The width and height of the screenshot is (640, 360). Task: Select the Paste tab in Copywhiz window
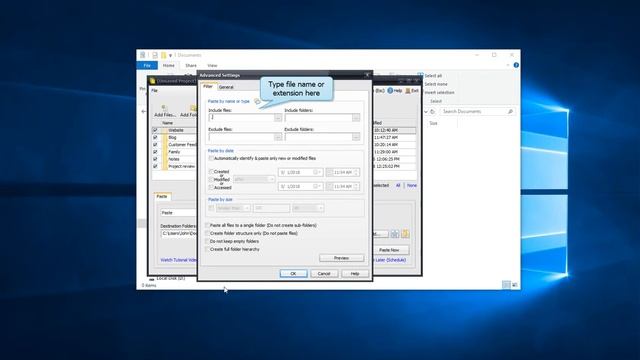162,196
